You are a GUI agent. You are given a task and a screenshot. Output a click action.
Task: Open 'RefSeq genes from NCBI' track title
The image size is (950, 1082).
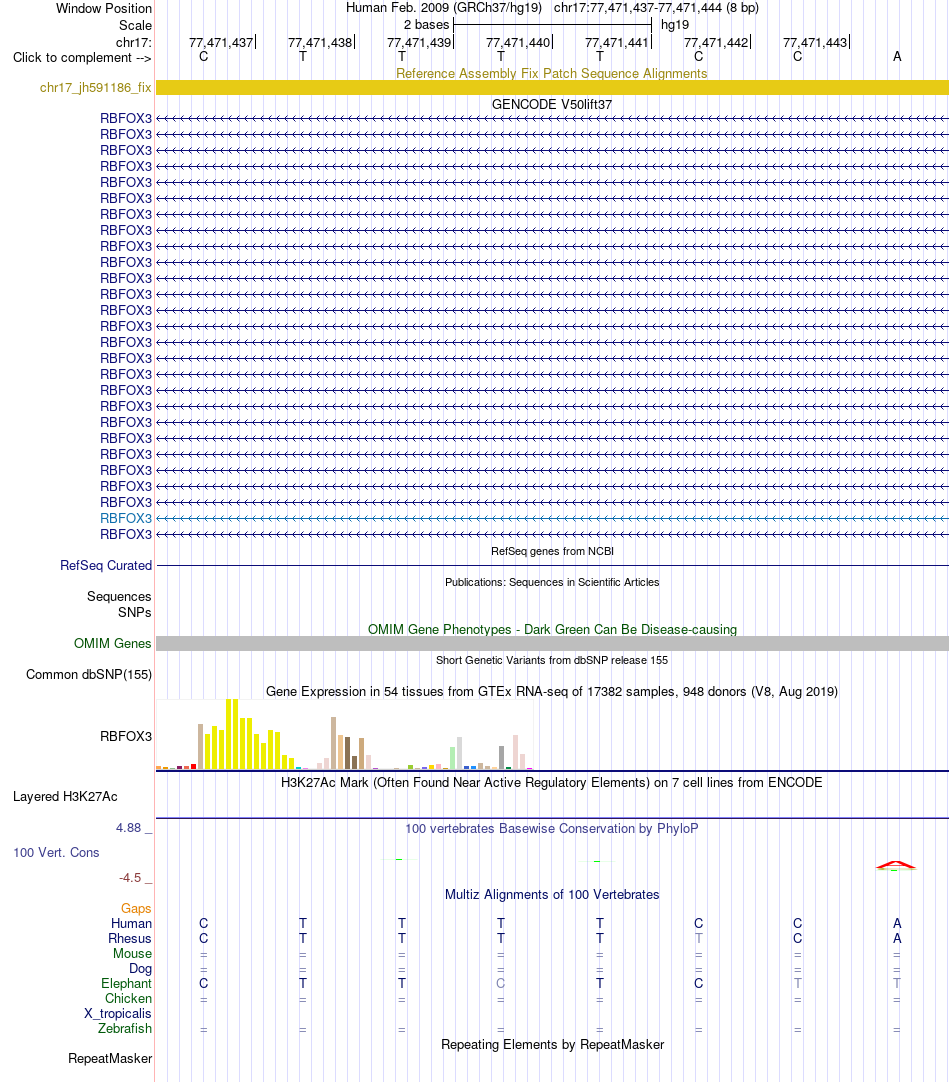tap(552, 551)
